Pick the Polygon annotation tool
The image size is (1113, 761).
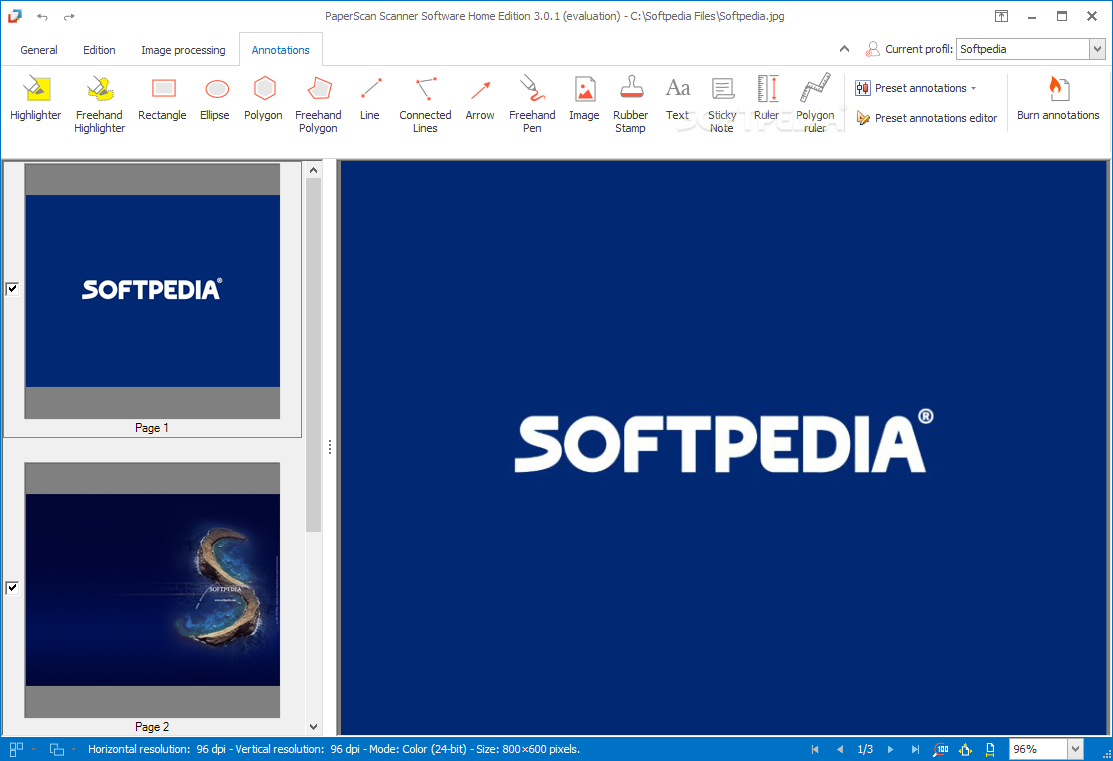coord(263,99)
